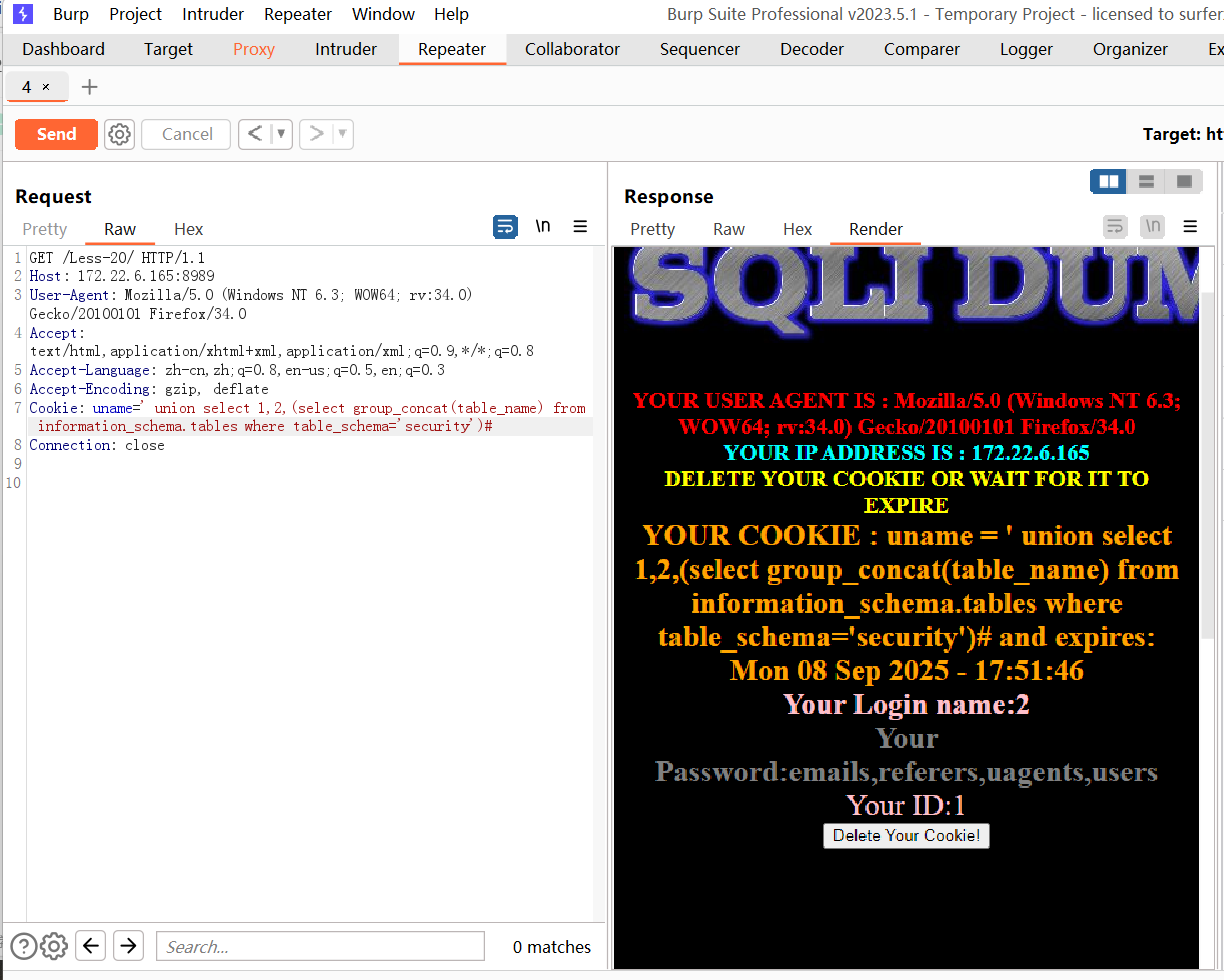Switch to Decoder tab
Screen dimensions: 1224x980
click(x=812, y=49)
